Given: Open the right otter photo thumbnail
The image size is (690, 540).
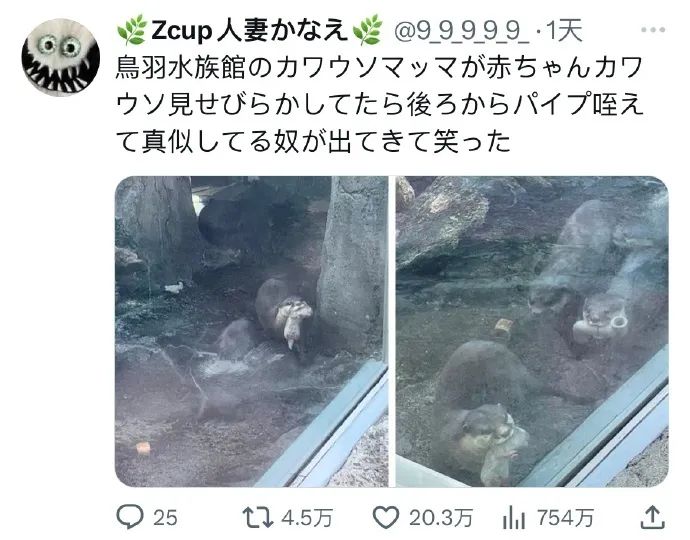Looking at the screenshot, I should pyautogui.click(x=532, y=331).
